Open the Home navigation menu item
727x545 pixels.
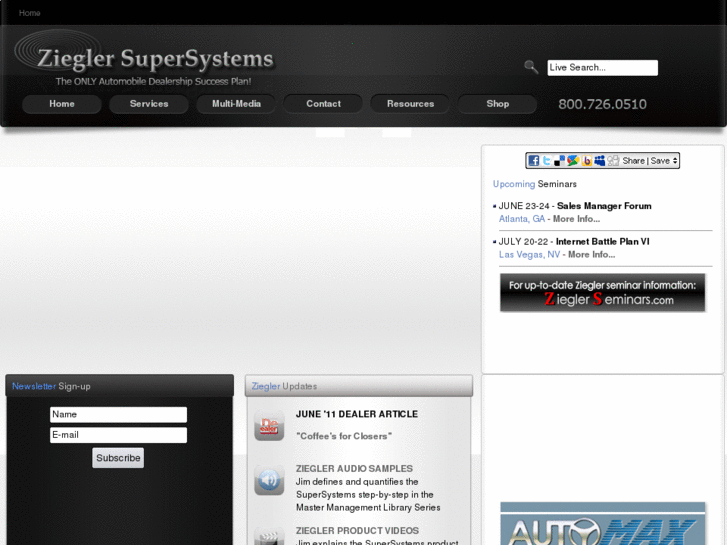62,104
